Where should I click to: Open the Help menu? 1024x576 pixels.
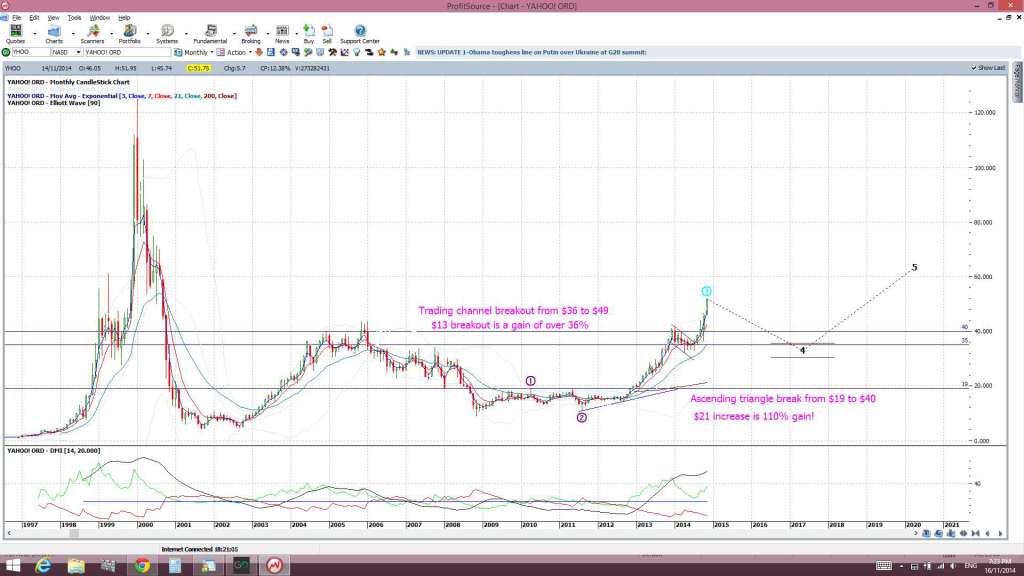click(x=124, y=18)
